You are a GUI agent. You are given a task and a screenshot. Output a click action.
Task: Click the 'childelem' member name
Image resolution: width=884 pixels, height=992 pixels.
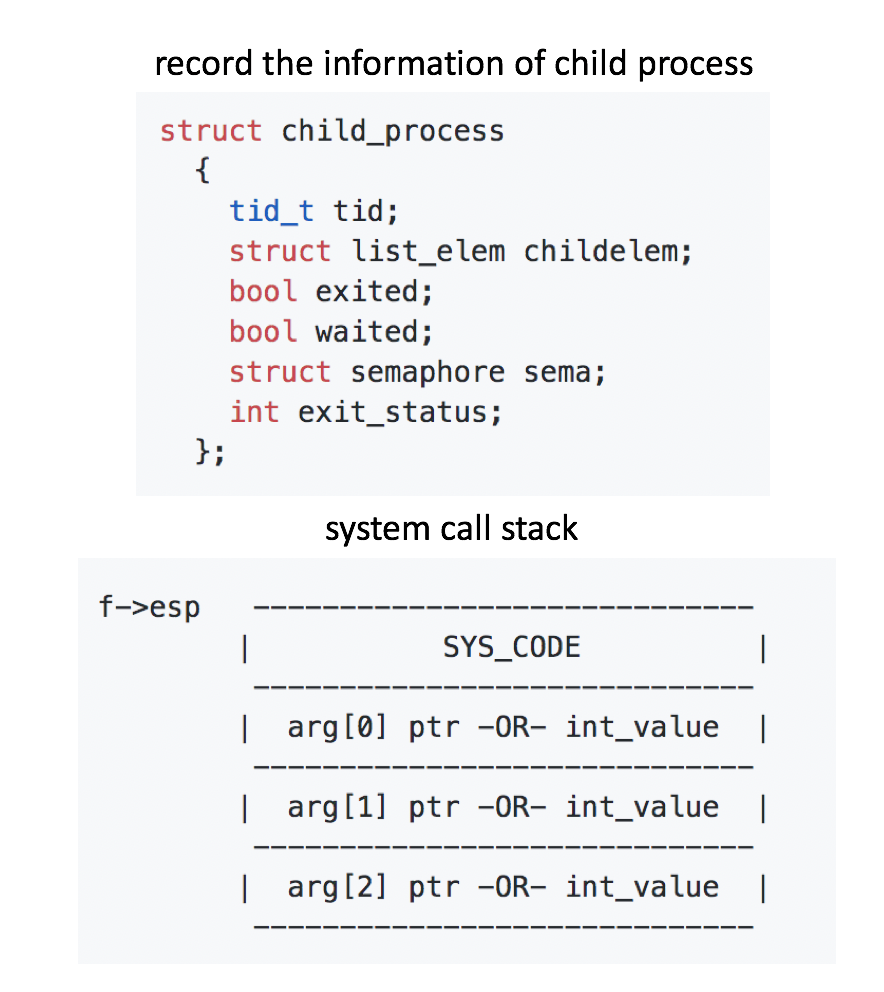point(606,251)
